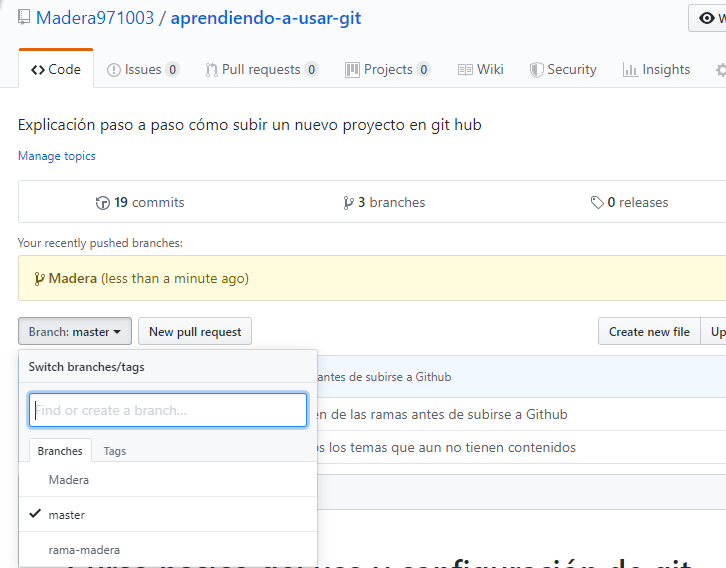Open the 0 releases page
Screen dimensions: 726x568
[629, 202]
